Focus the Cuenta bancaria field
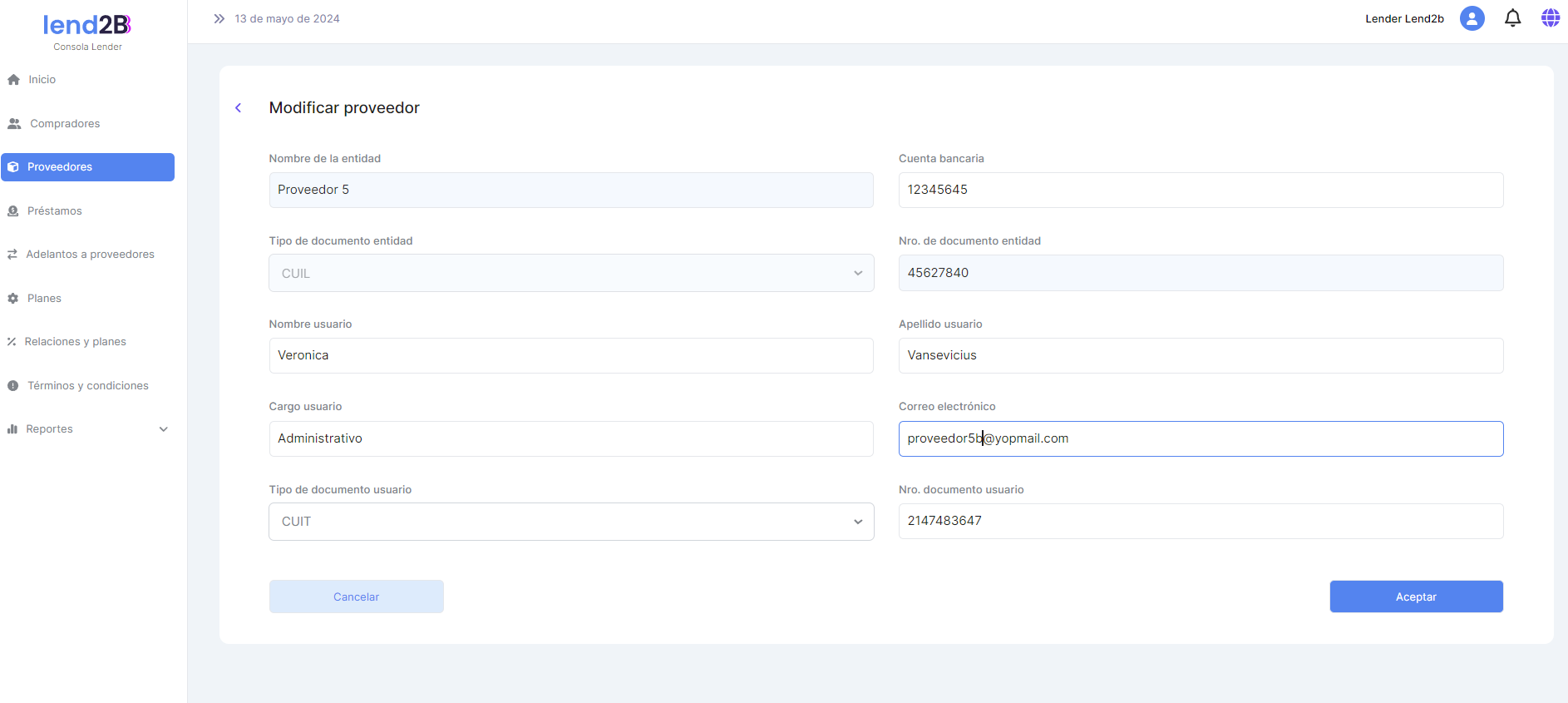This screenshot has height=703, width=1568. coord(1200,191)
